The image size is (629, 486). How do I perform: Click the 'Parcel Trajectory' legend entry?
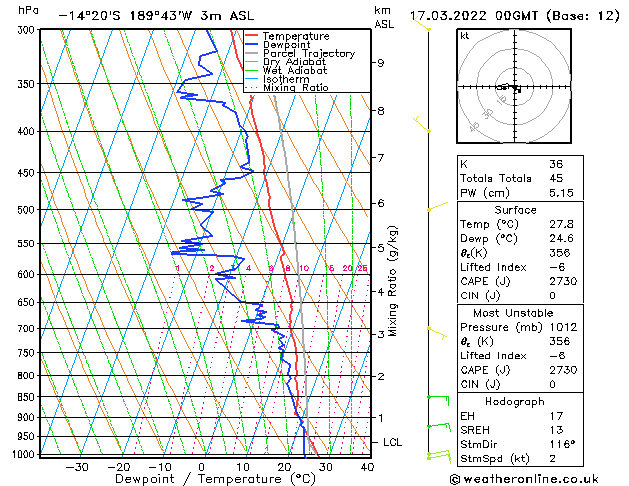click(309, 53)
